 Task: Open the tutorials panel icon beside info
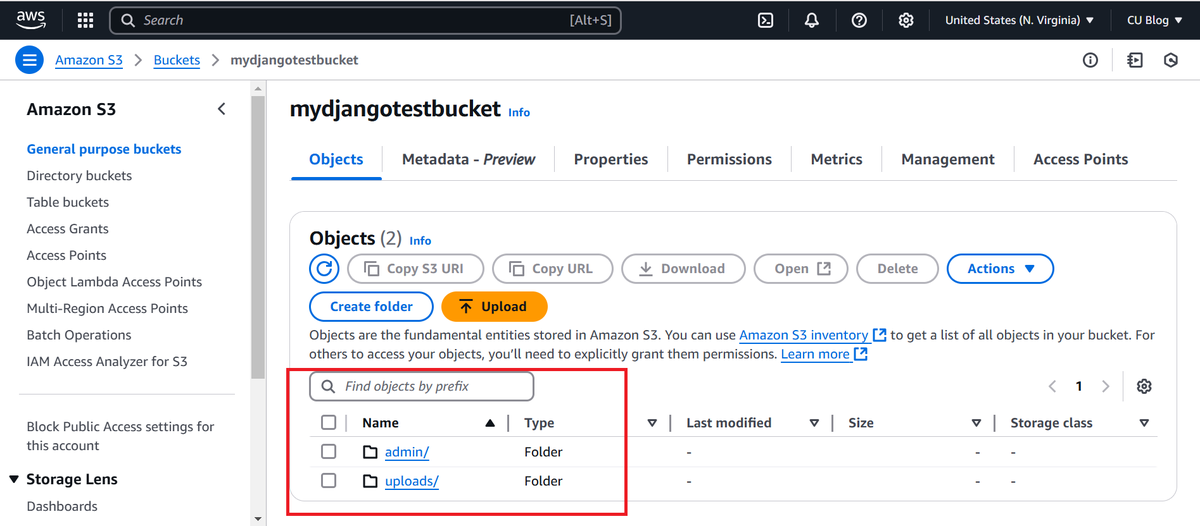pos(1134,60)
